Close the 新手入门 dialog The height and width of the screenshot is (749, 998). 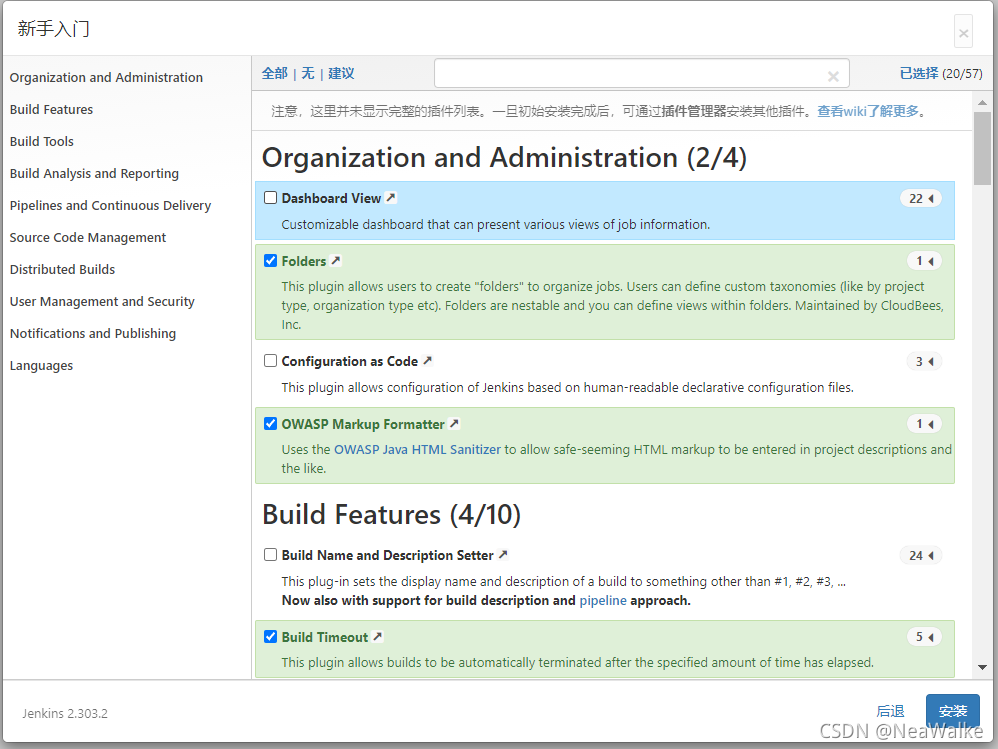[963, 32]
